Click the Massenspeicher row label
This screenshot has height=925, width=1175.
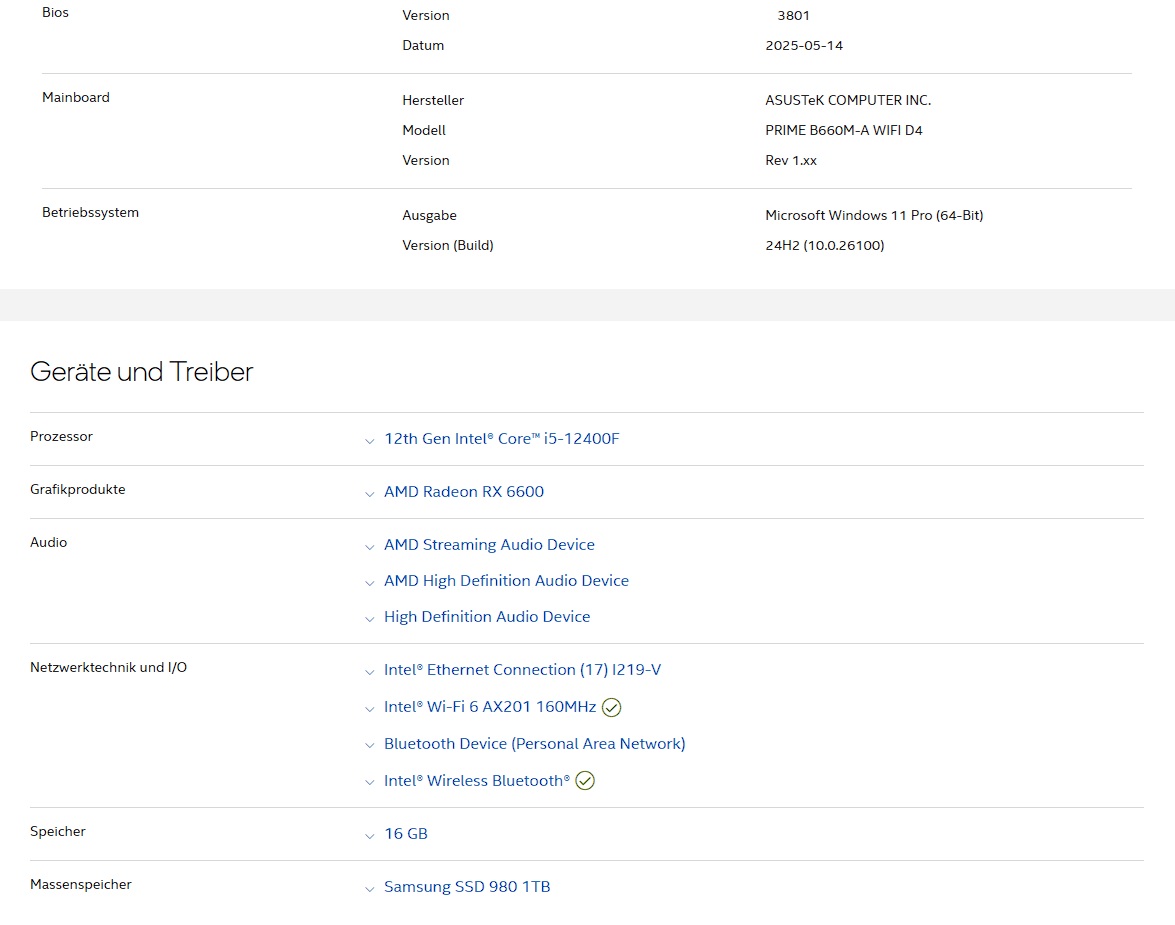pyautogui.click(x=81, y=885)
